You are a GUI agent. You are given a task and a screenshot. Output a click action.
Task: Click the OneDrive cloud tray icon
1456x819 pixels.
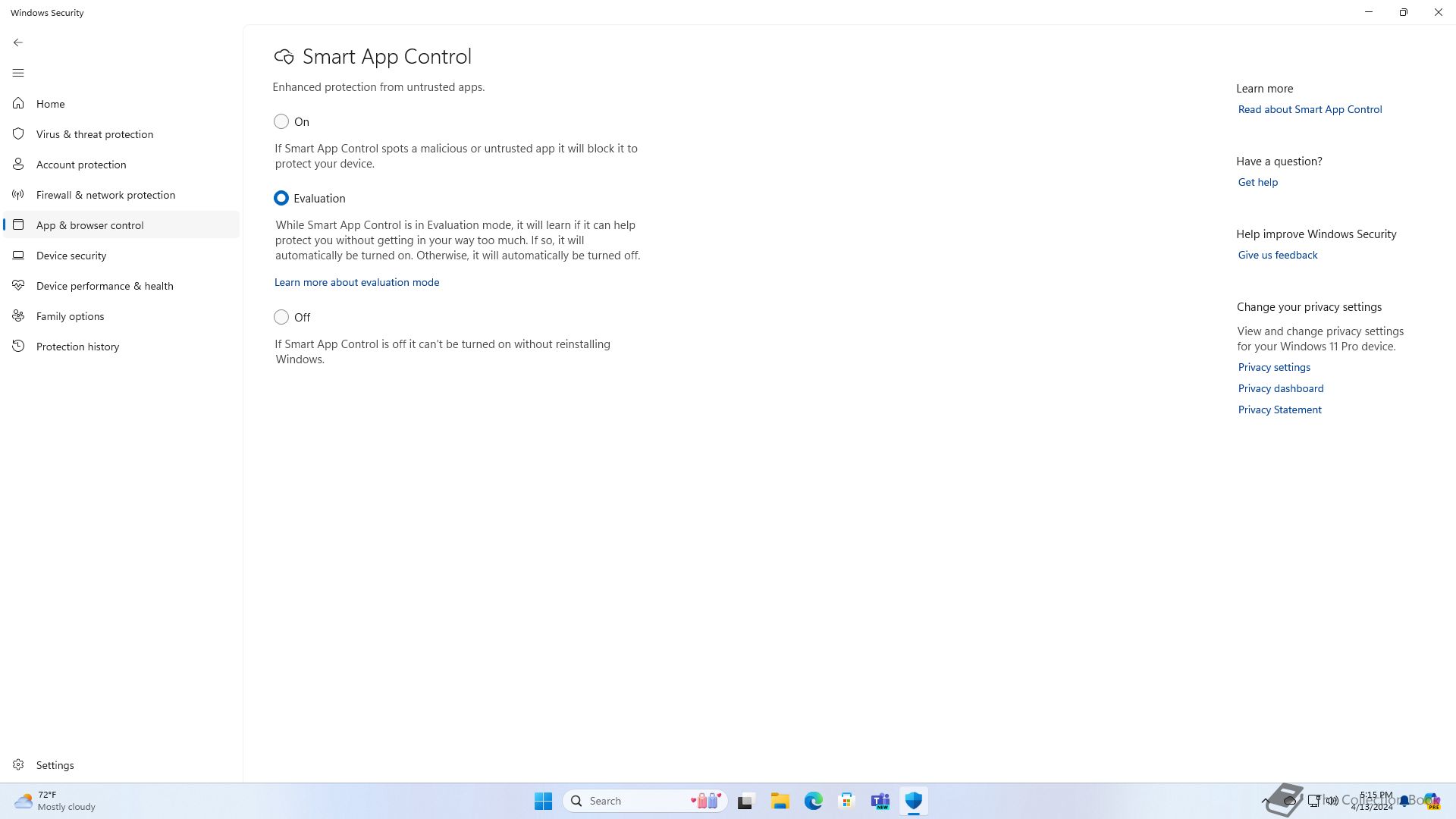(1289, 801)
